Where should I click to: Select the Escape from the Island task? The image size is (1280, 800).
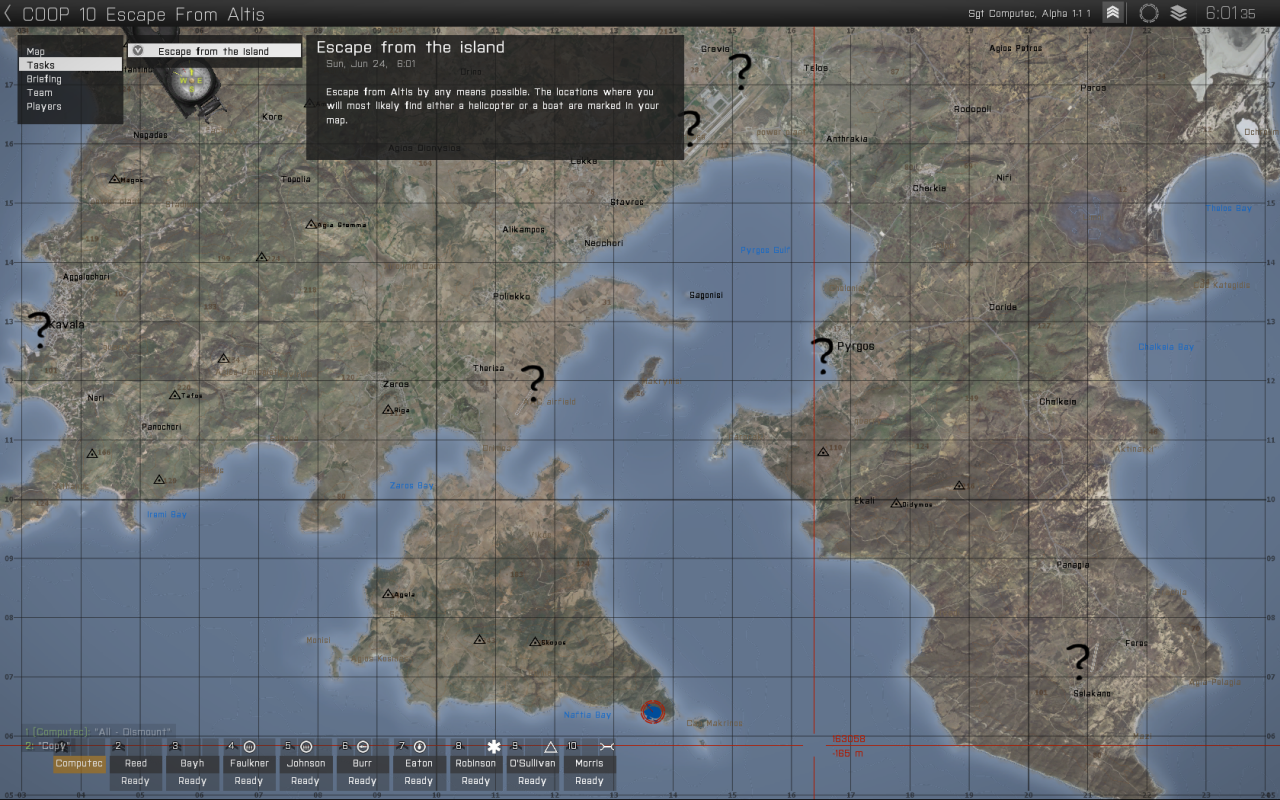215,50
